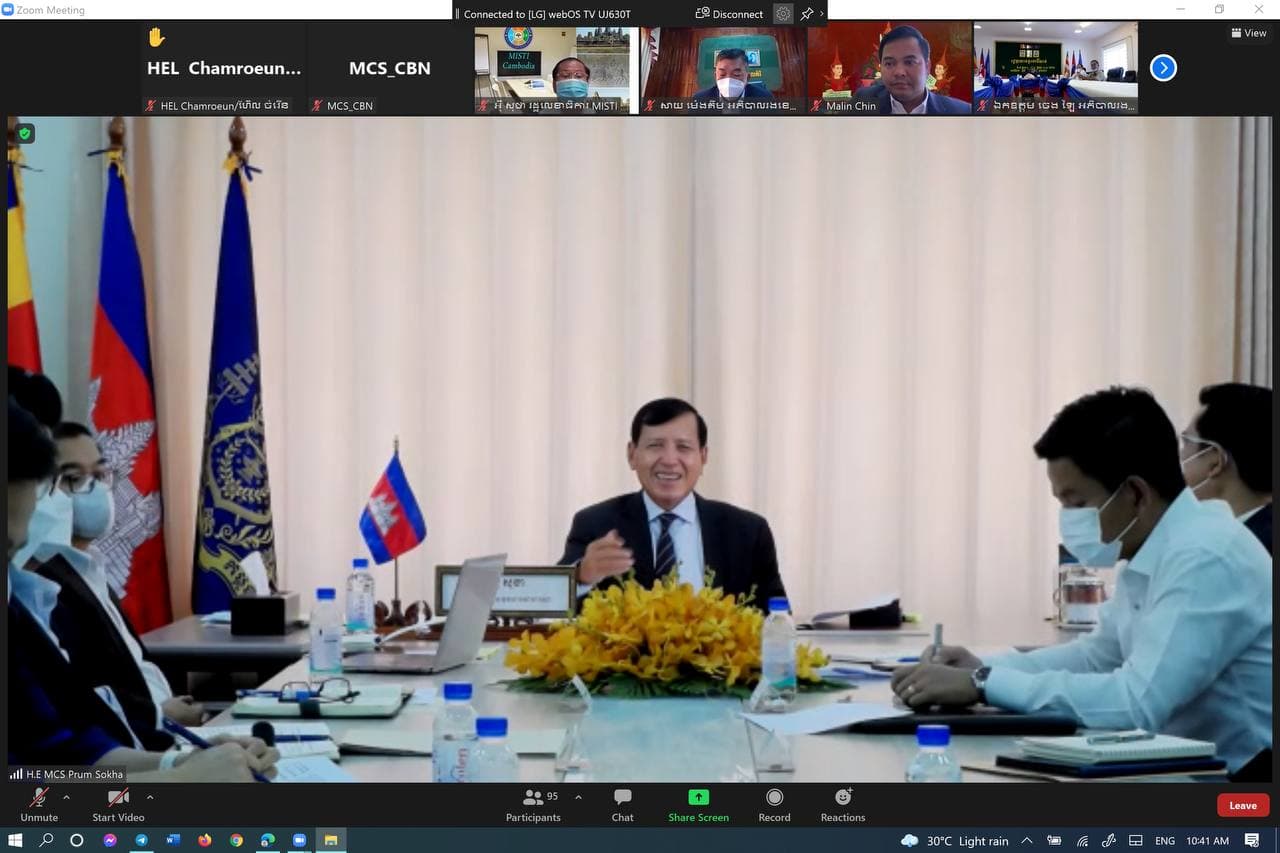Viewport: 1280px width, 853px height.
Task: Start recording with the Record button
Action: click(x=774, y=804)
